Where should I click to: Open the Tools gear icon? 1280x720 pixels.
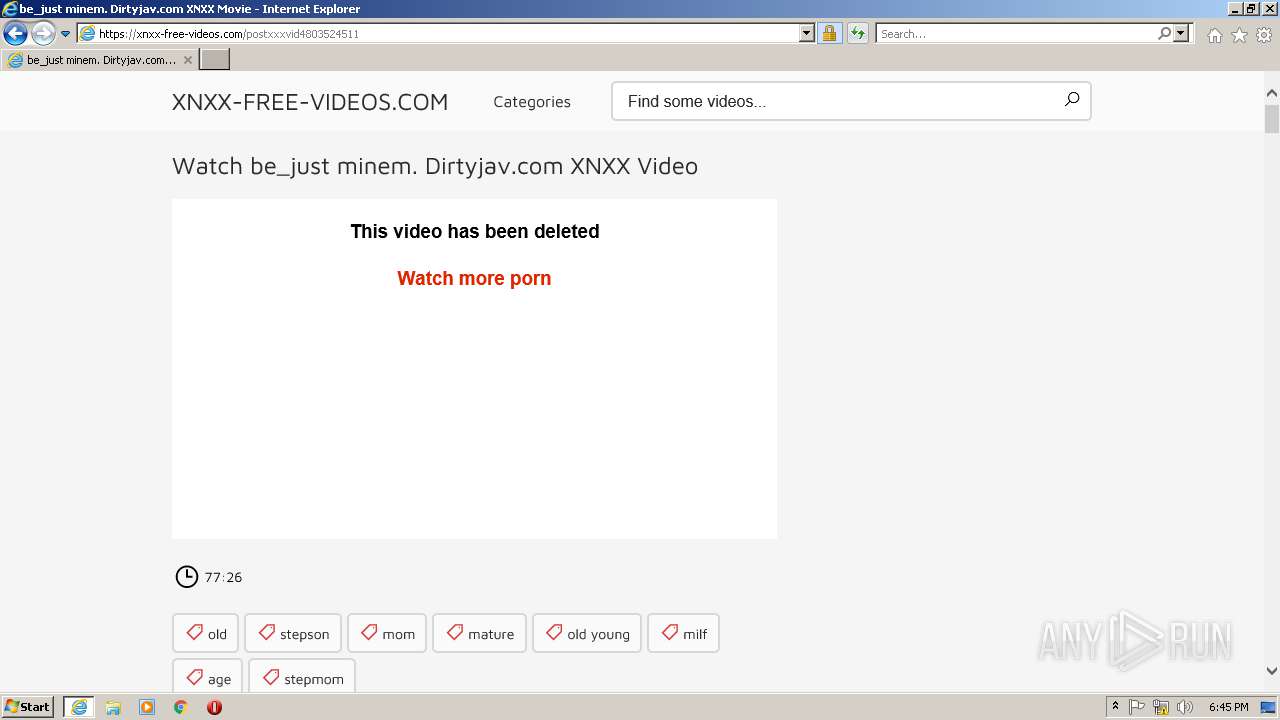tap(1264, 35)
